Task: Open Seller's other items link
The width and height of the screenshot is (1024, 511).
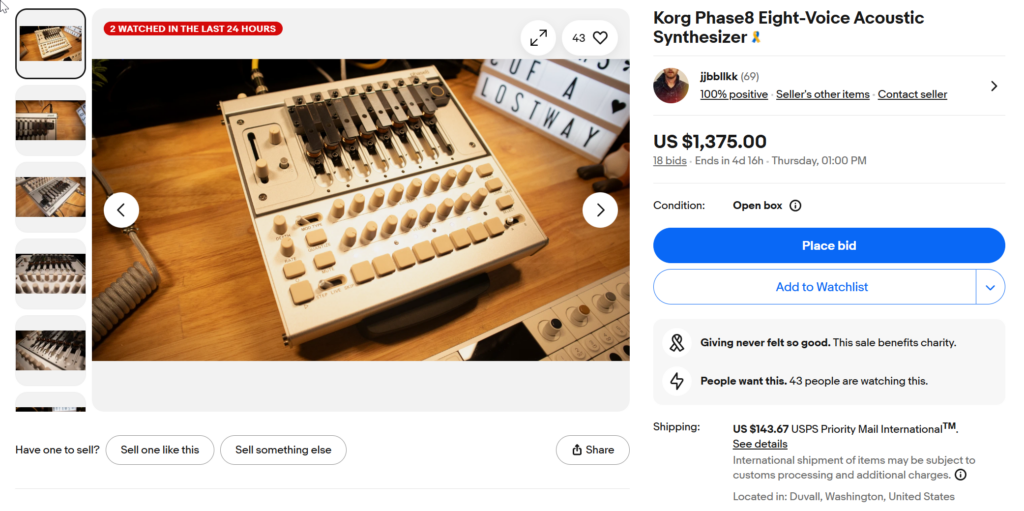Action: pyautogui.click(x=822, y=94)
